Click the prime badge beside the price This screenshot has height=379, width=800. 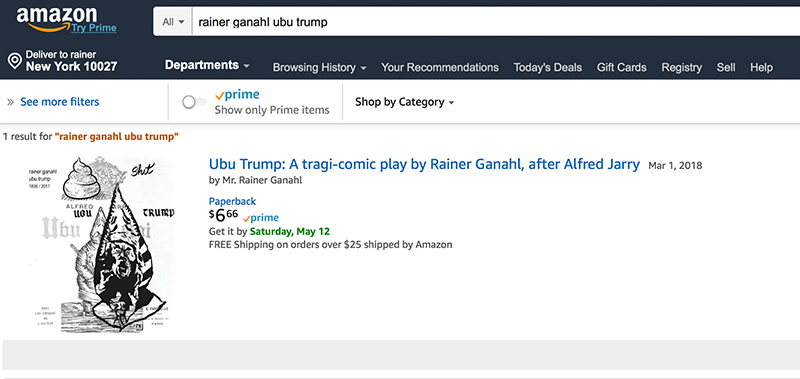[261, 218]
